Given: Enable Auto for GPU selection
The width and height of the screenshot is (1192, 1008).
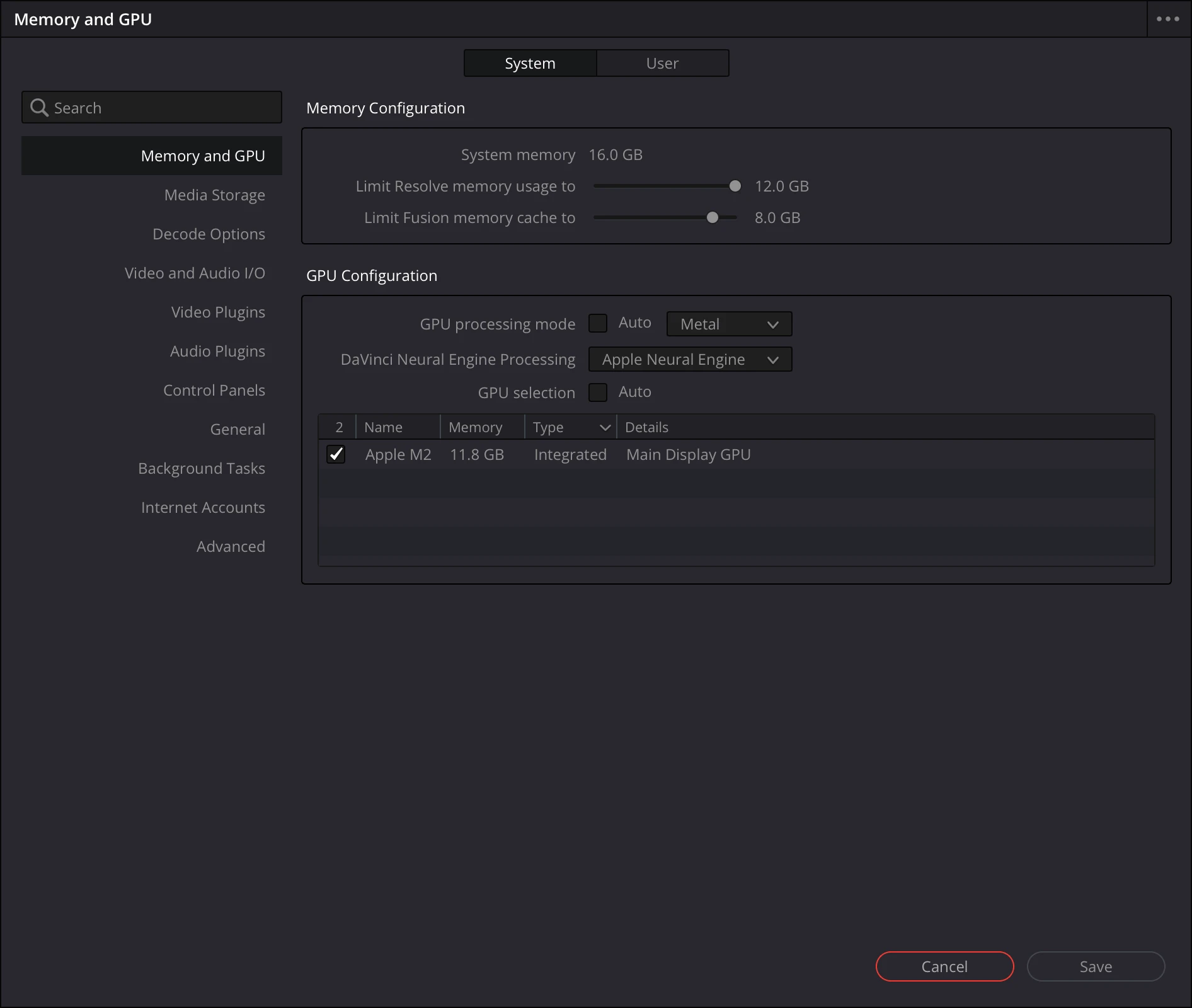Looking at the screenshot, I should 598,392.
